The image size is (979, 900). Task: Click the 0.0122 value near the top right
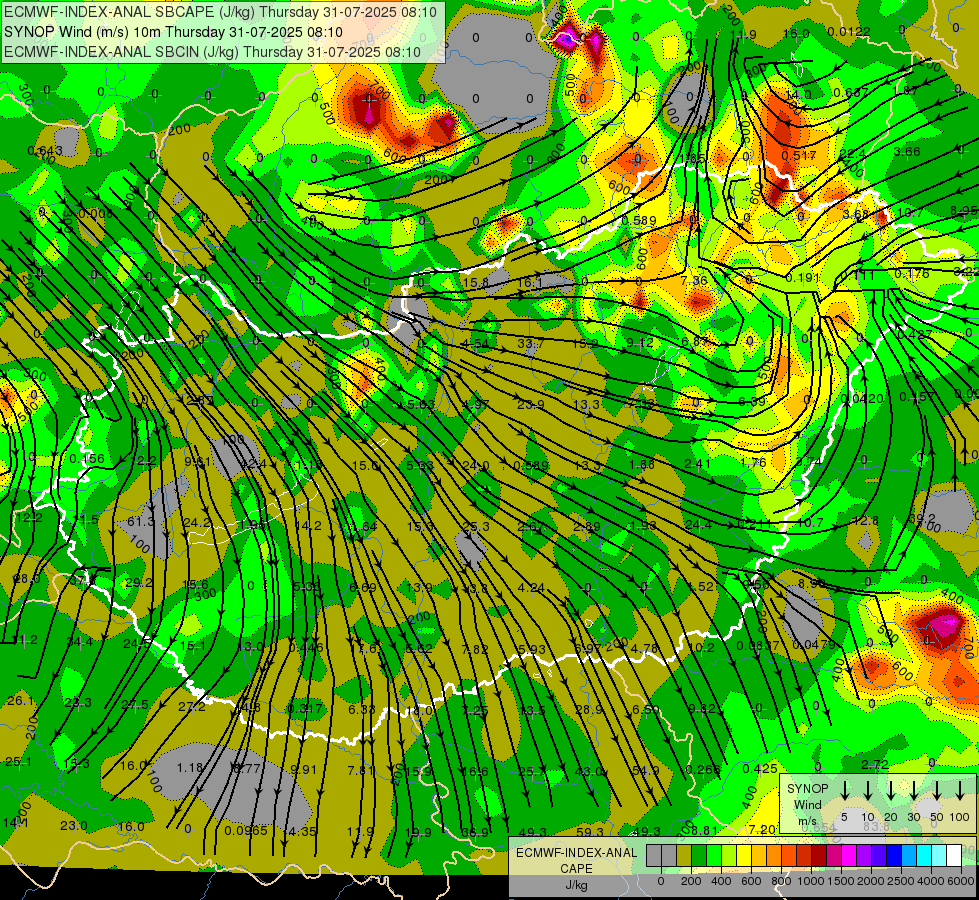(x=848, y=32)
